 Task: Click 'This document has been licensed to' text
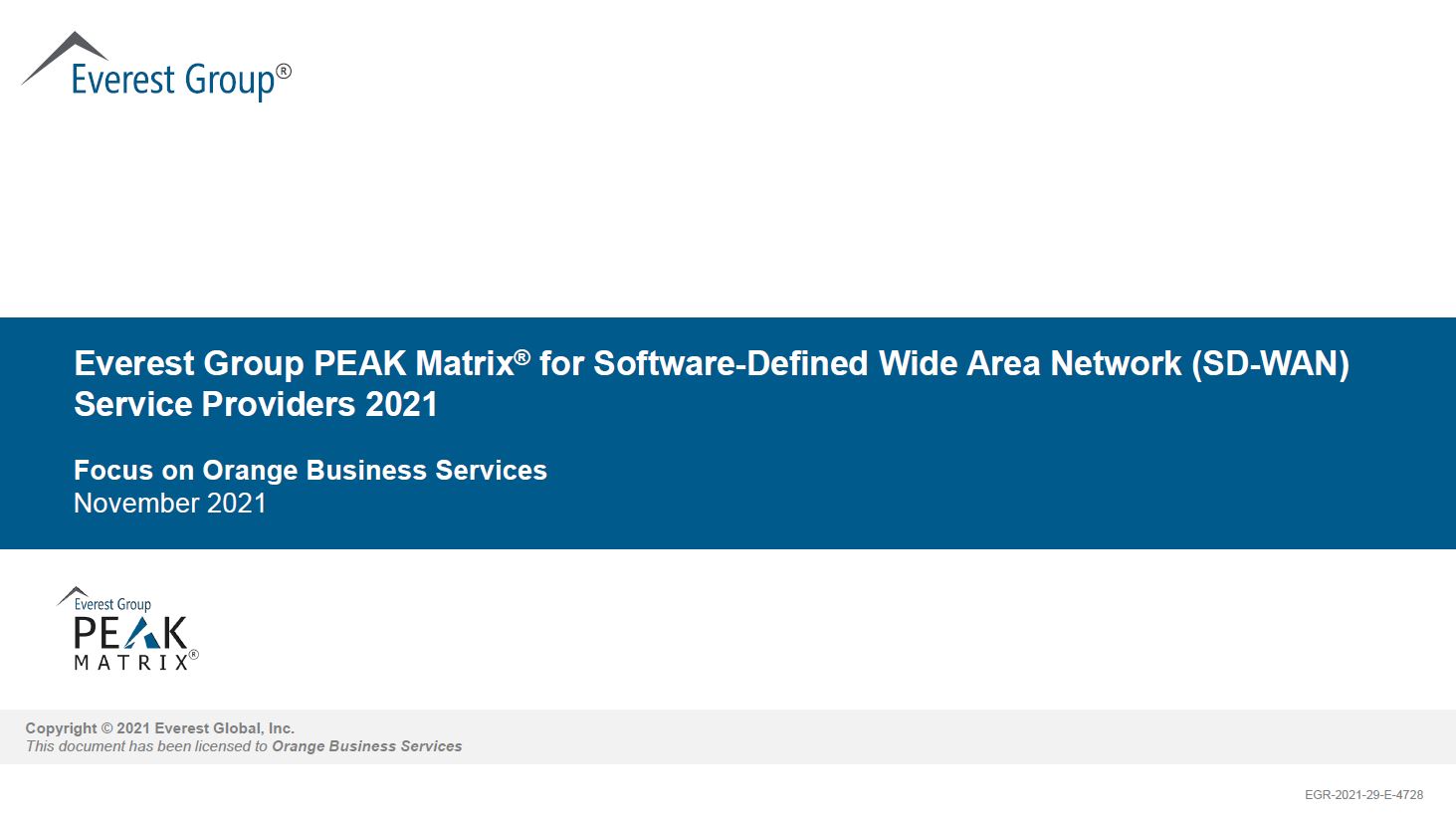(147, 746)
